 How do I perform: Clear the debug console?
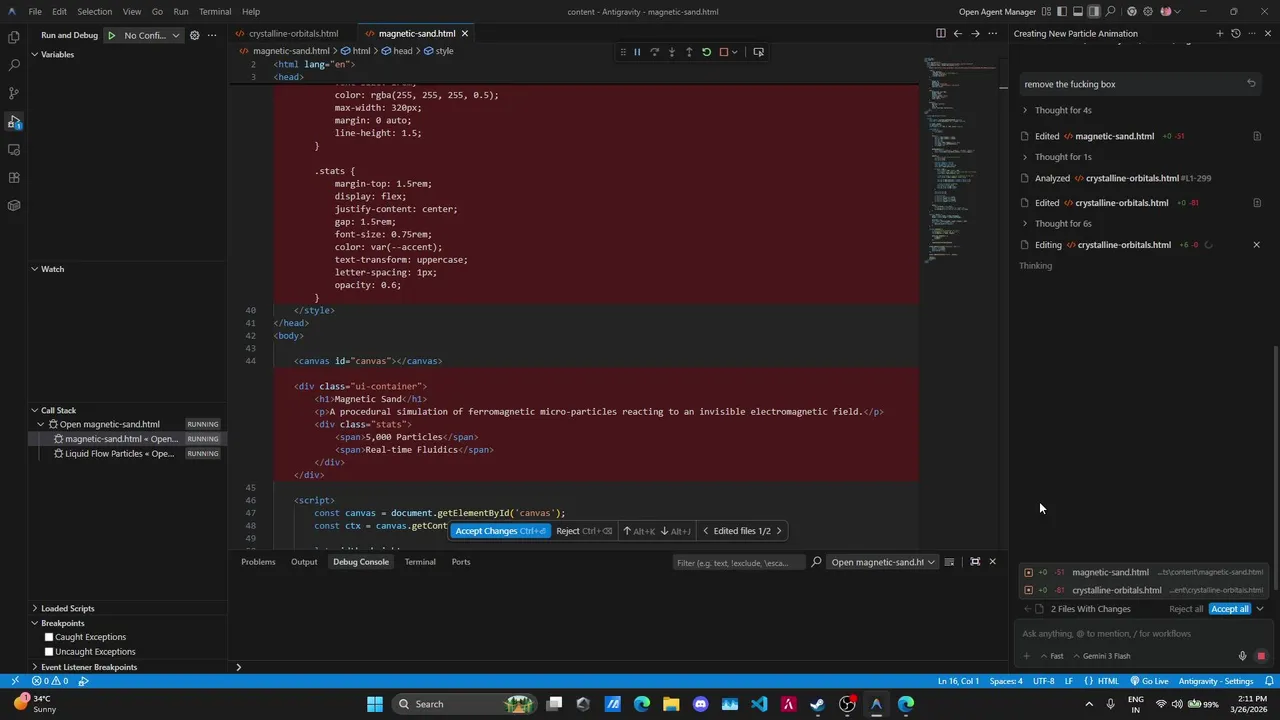click(x=949, y=562)
